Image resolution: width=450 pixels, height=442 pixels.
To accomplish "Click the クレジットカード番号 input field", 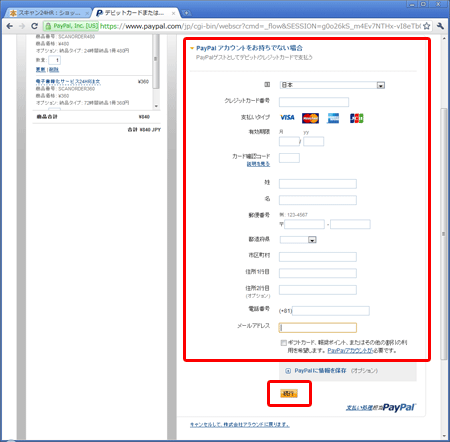I will pyautogui.click(x=314, y=102).
